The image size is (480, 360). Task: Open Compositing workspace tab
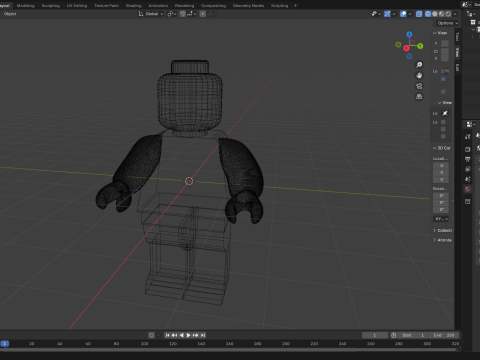click(213, 5)
